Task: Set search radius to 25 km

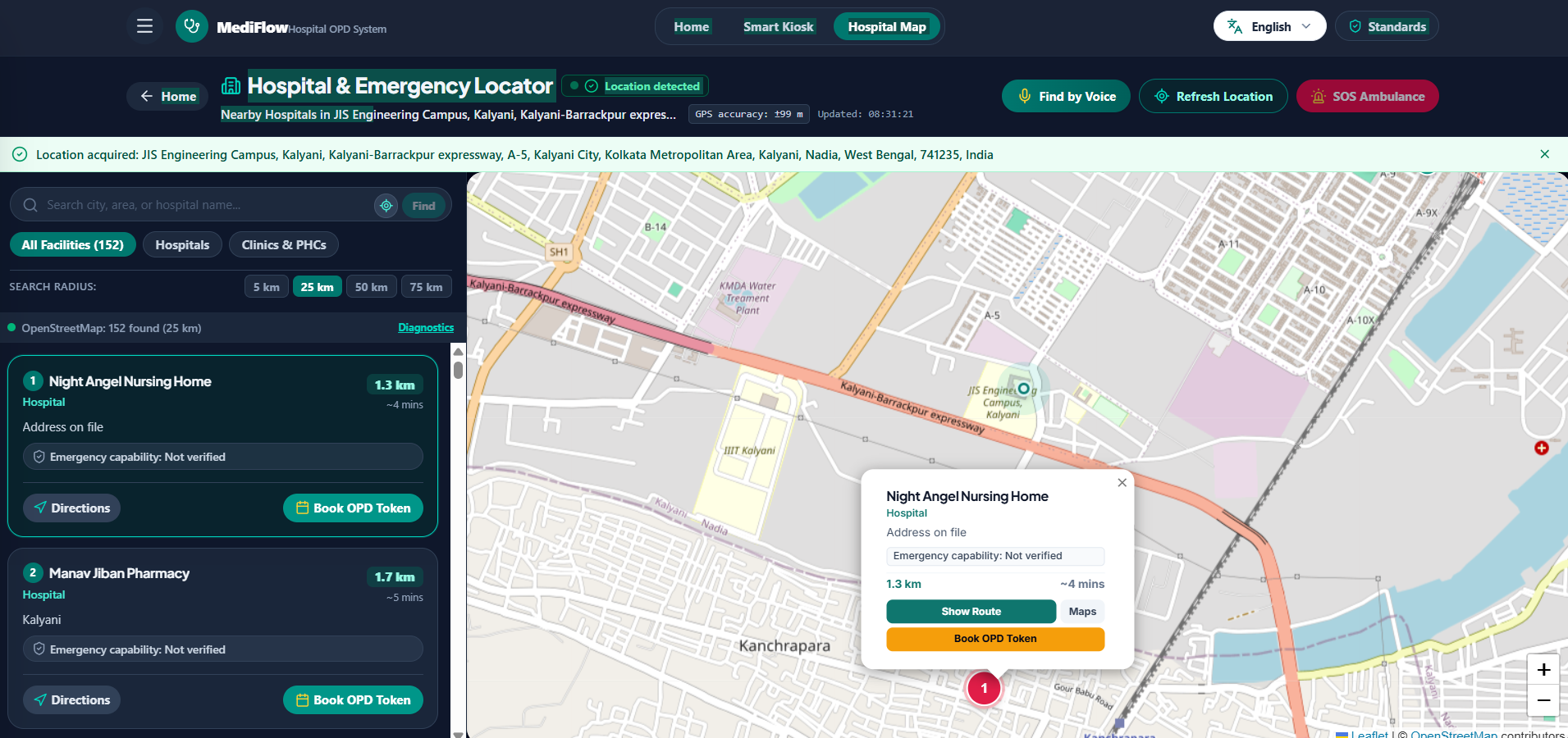Action: coord(317,287)
